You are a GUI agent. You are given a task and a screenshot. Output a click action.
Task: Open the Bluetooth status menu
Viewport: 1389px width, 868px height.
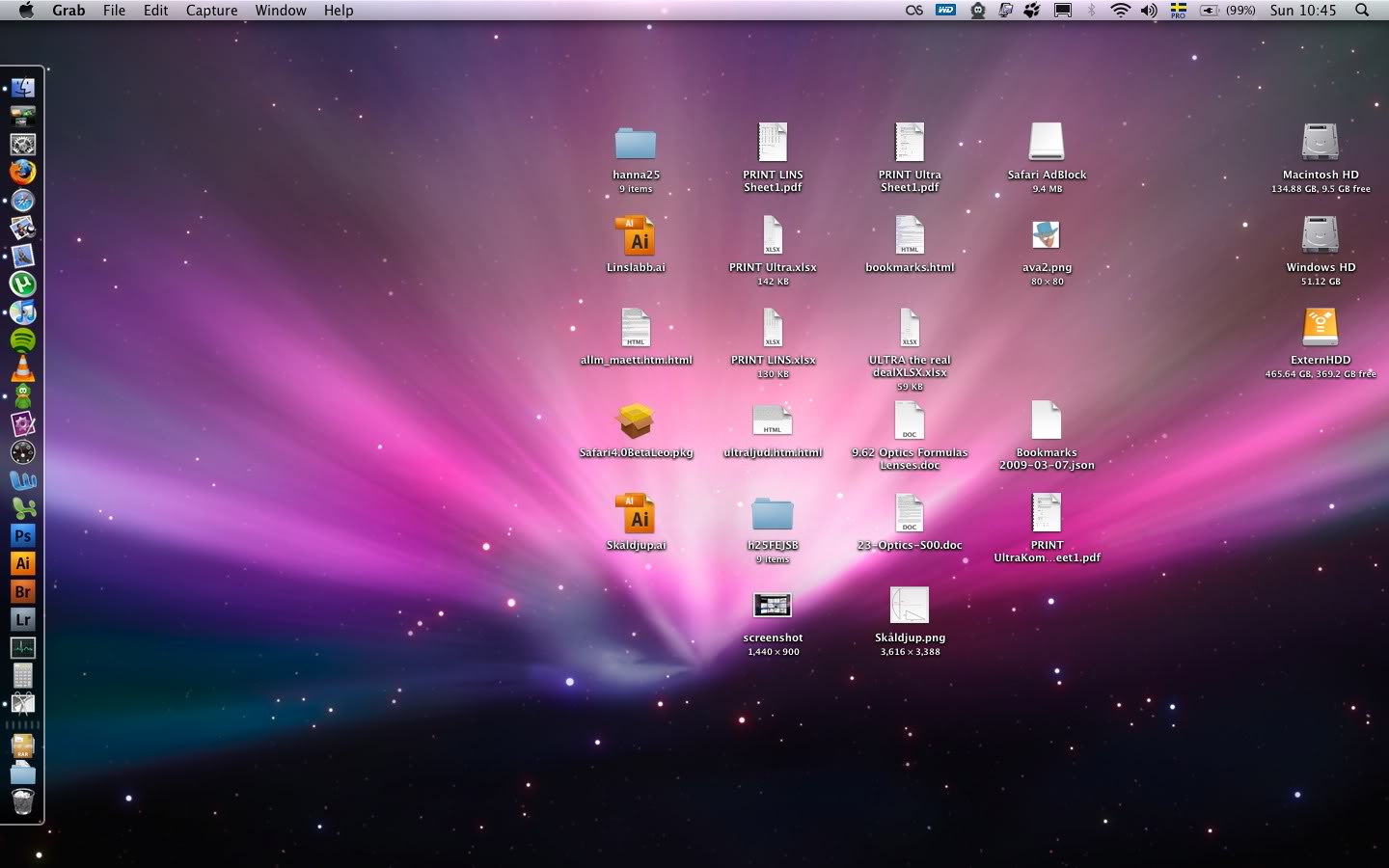point(1091,11)
